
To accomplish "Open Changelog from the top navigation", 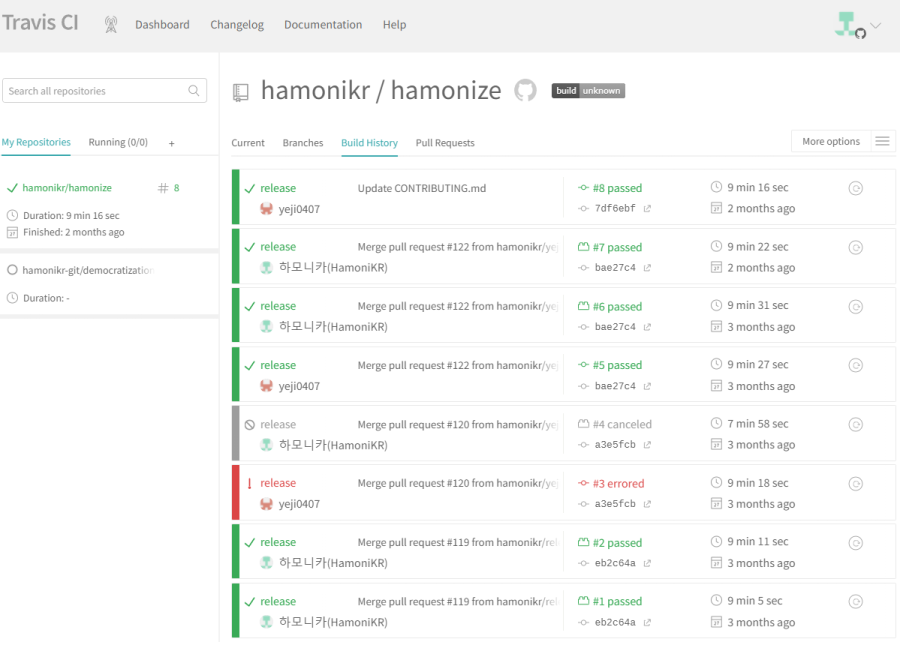I will [237, 25].
